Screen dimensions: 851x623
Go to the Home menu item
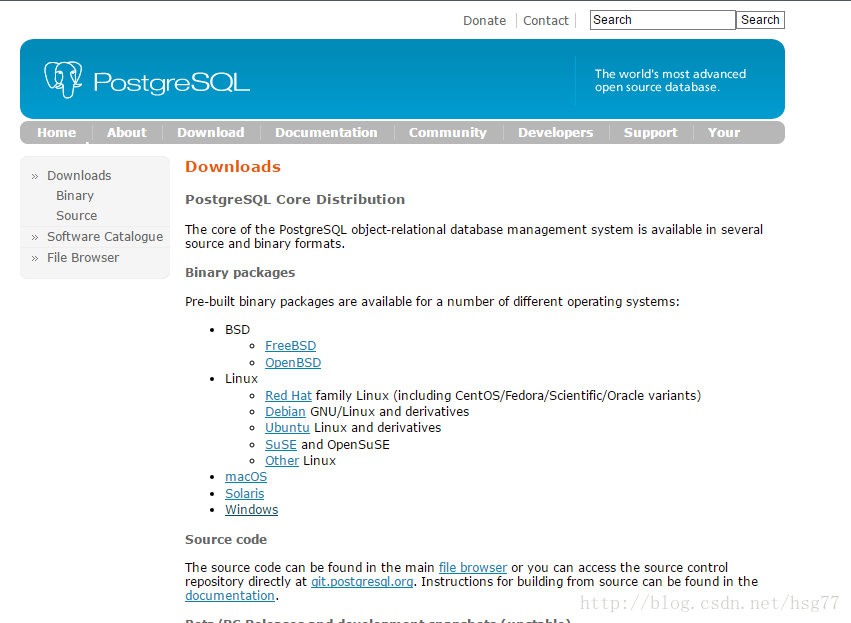tap(56, 132)
